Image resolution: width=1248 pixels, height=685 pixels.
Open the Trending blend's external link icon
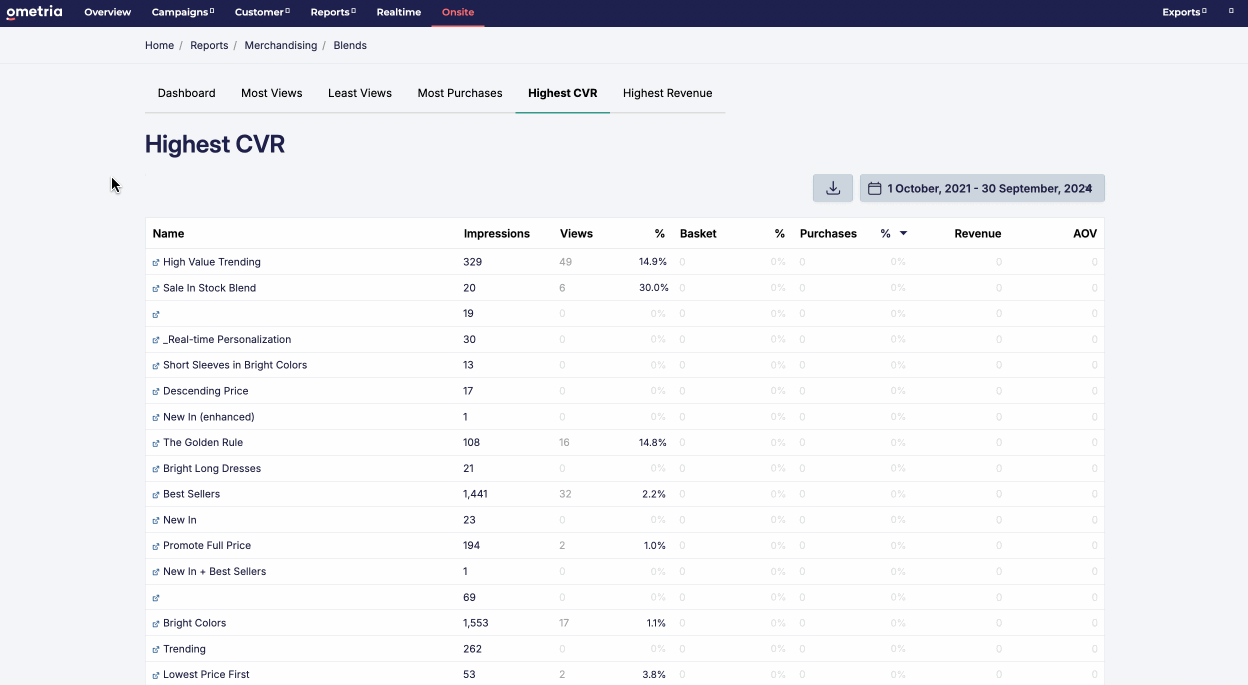[x=154, y=648]
